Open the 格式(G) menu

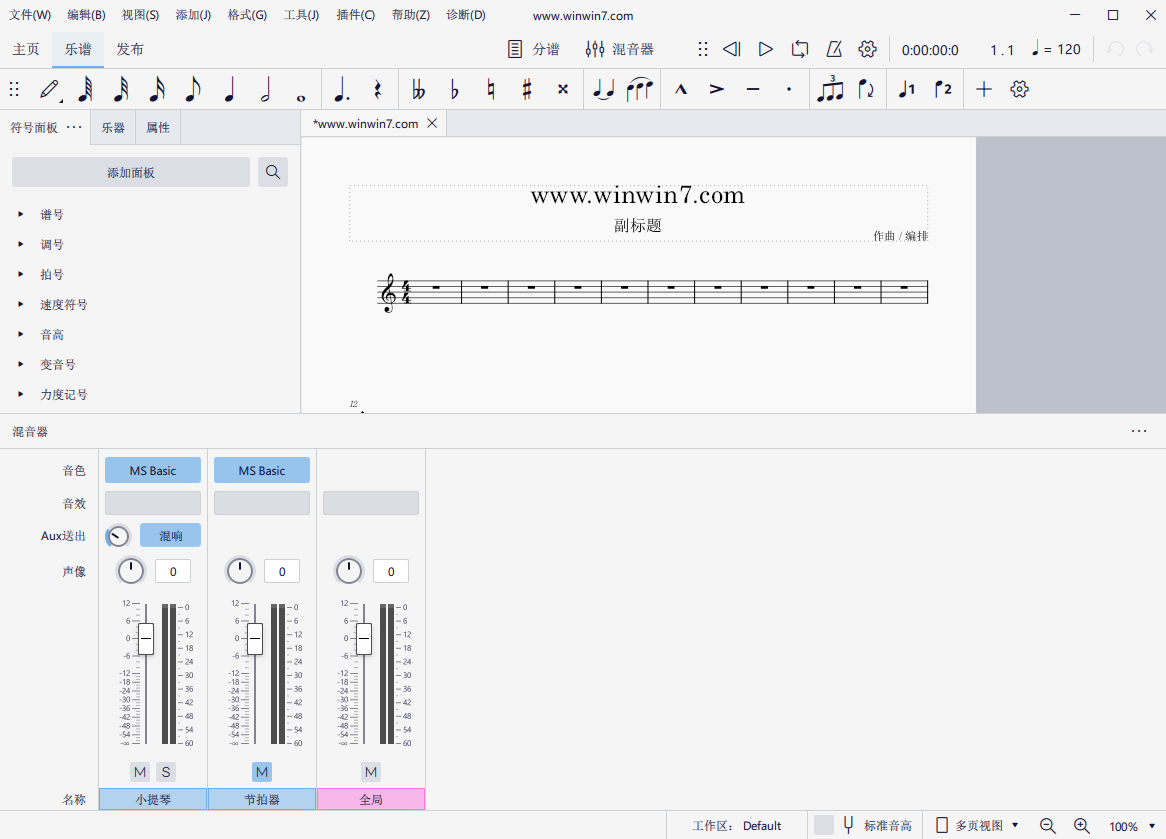246,15
